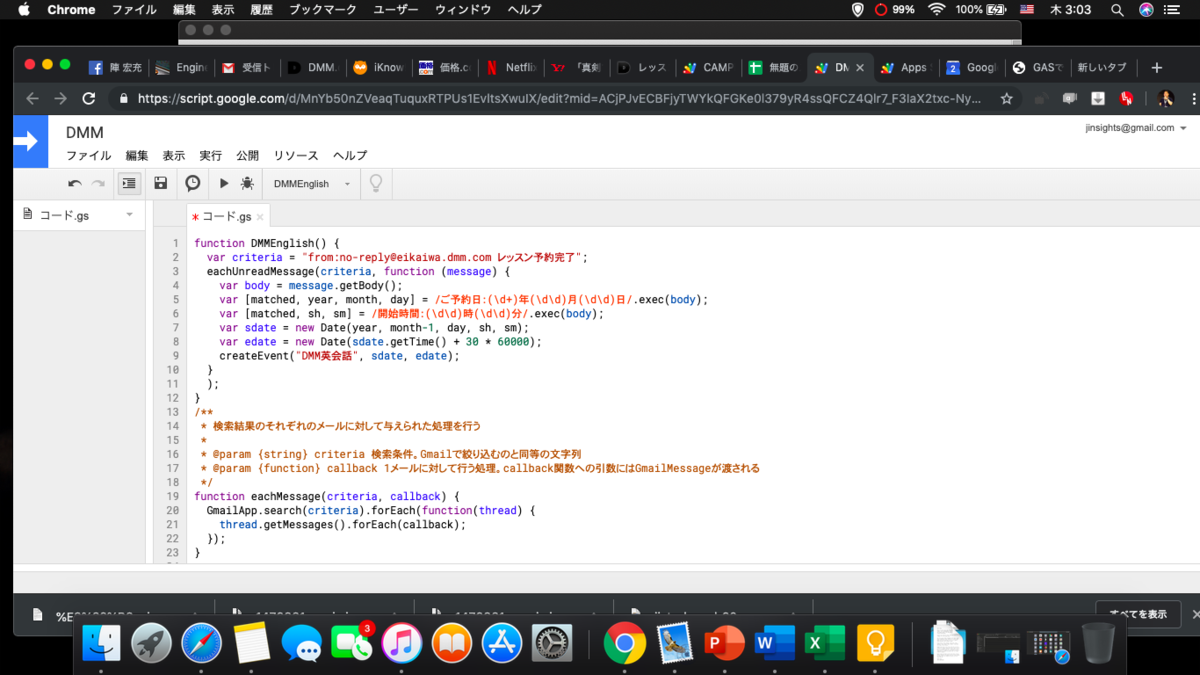Switch to the コード.gs editor tab
1200x675 pixels.
pos(226,216)
